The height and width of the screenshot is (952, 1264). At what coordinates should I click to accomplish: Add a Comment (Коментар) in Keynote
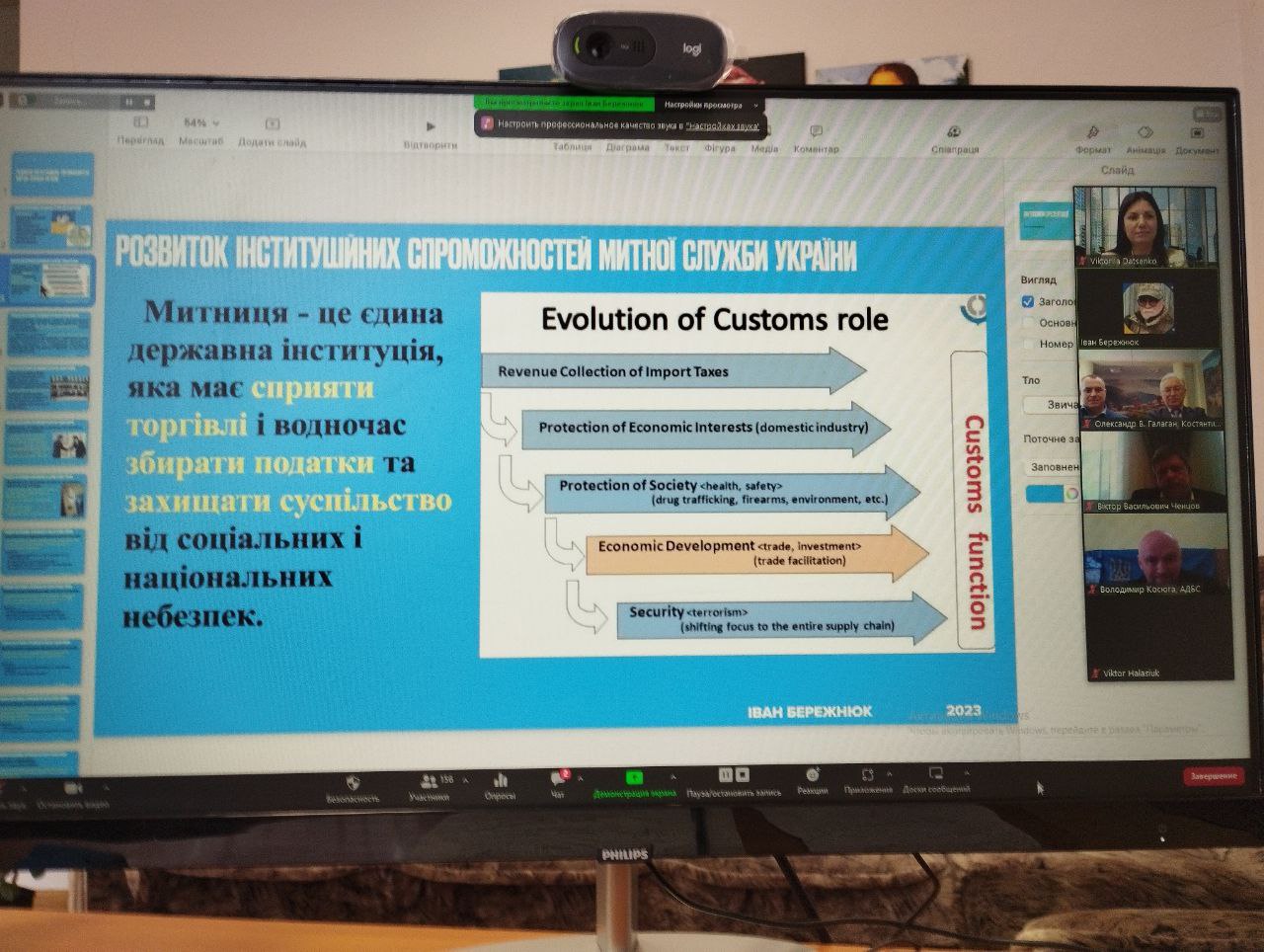[x=817, y=132]
